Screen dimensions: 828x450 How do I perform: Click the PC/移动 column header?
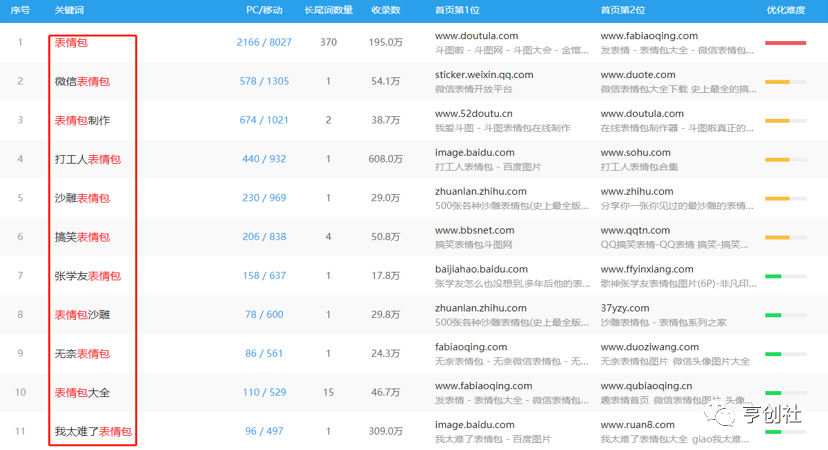point(264,10)
